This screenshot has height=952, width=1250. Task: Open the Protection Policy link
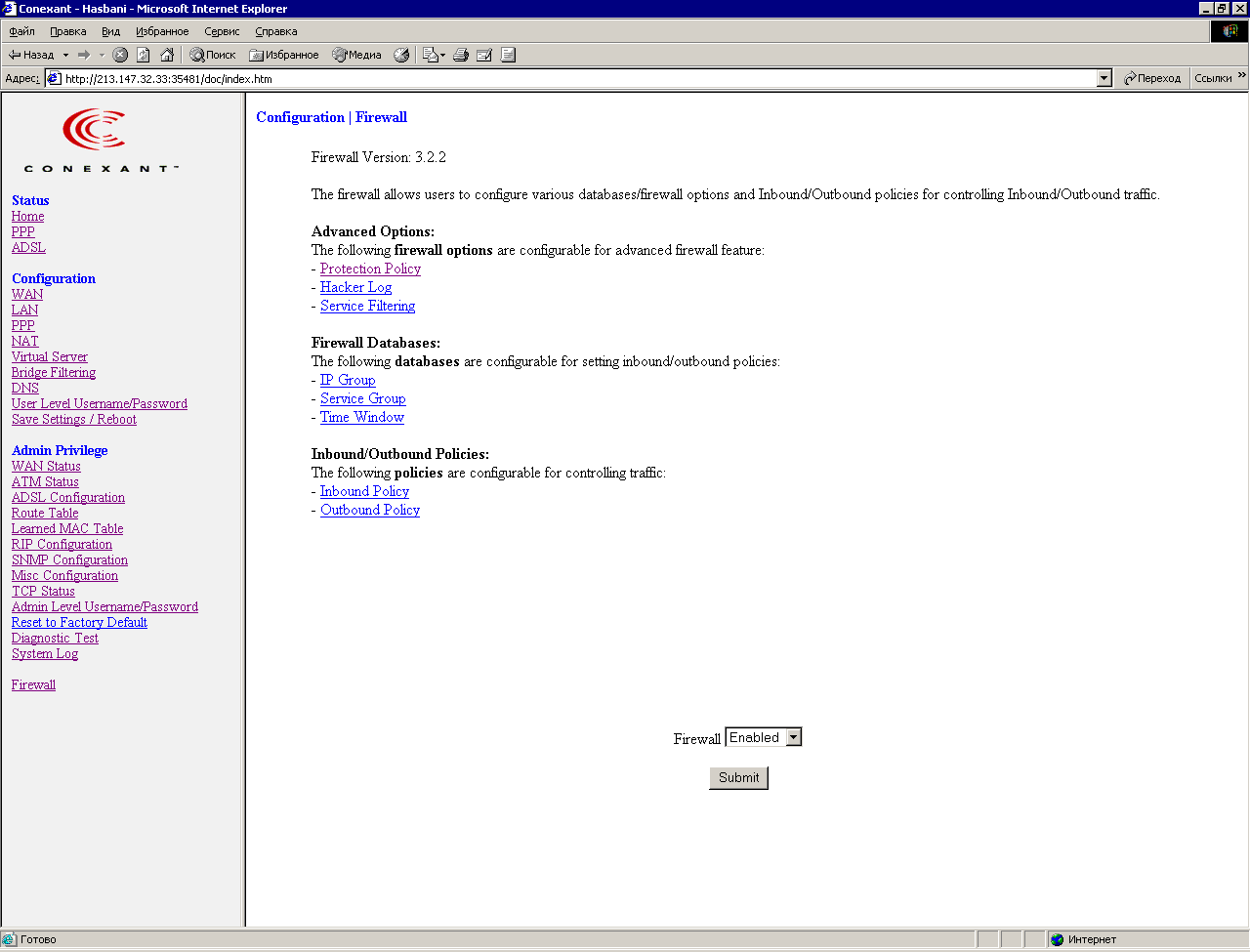click(x=370, y=269)
